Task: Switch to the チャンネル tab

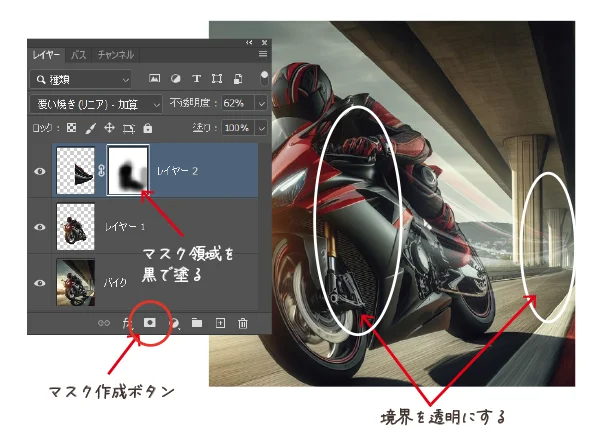Action: coord(116,55)
